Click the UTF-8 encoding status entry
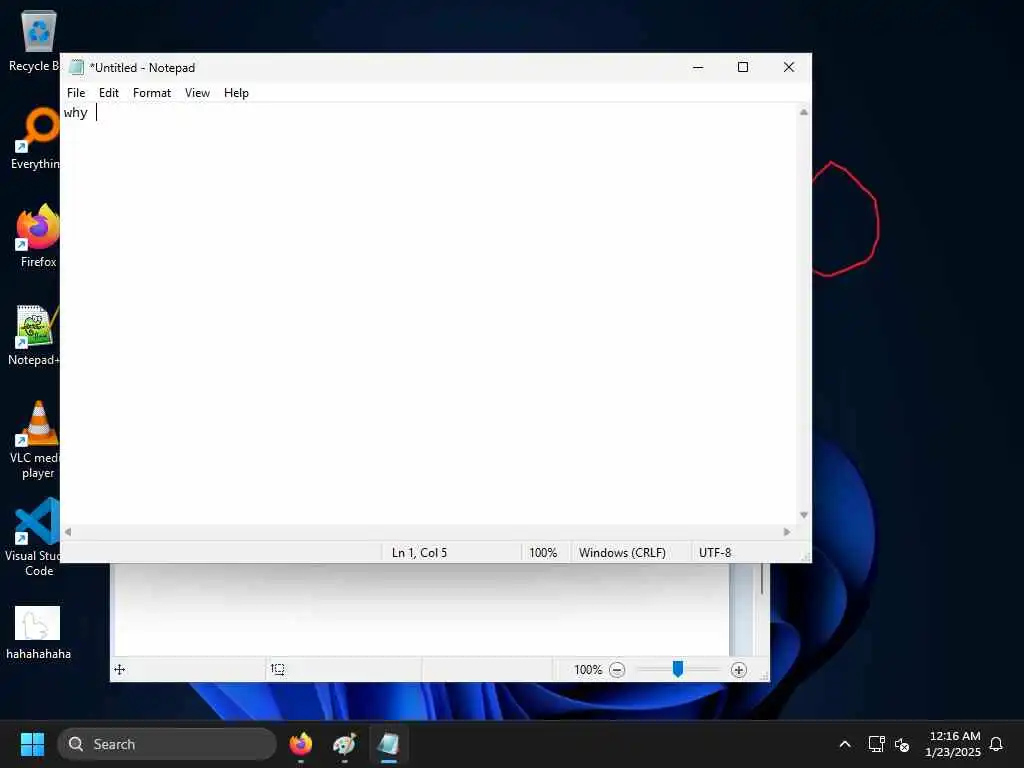This screenshot has height=768, width=1024. (715, 552)
